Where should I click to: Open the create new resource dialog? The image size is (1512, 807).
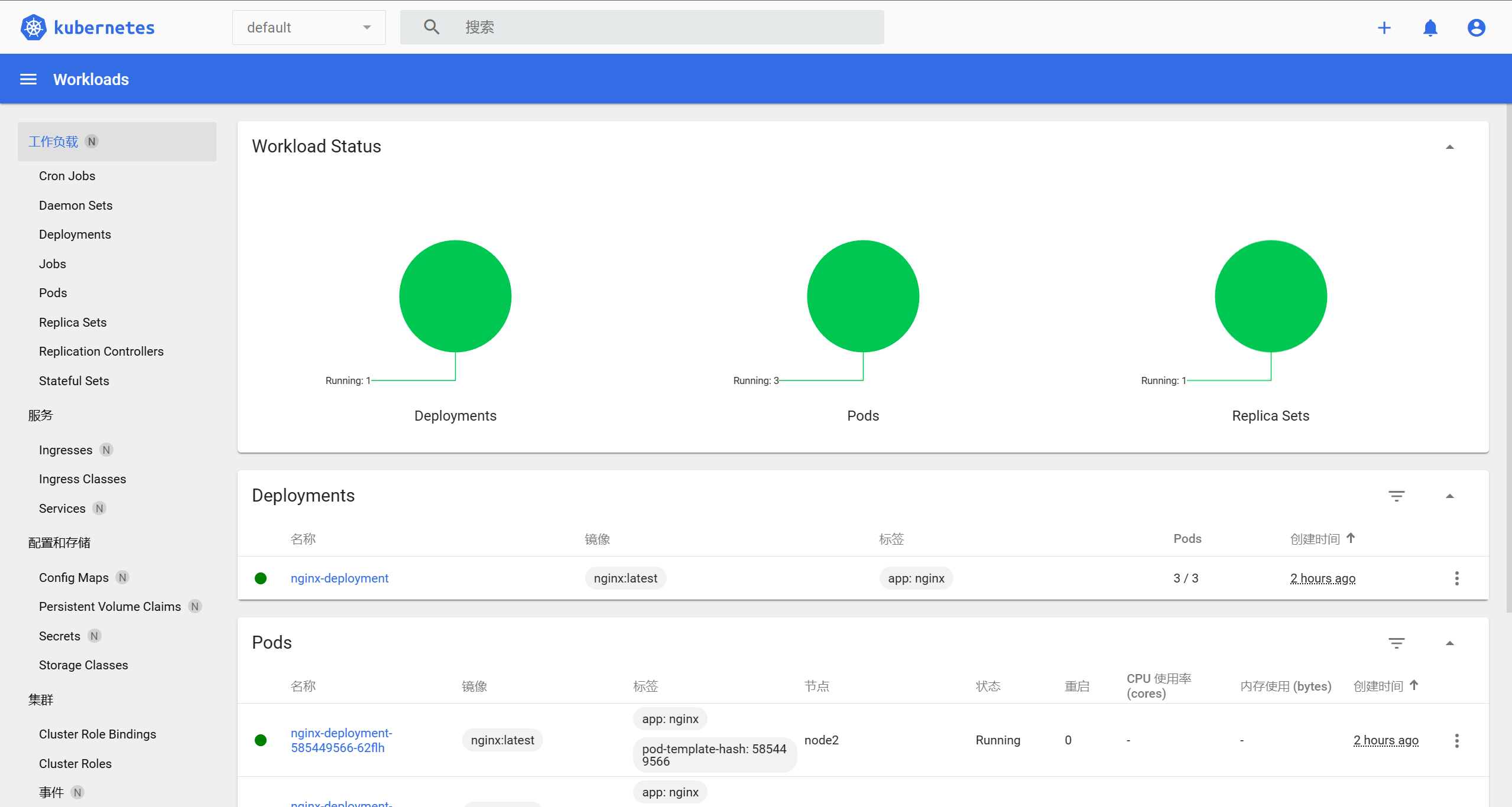(x=1384, y=27)
